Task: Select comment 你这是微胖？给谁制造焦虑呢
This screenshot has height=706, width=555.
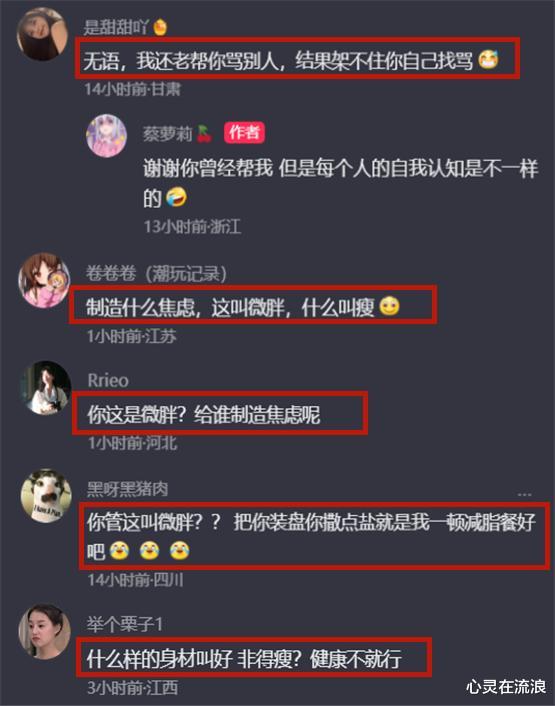Action: coord(203,414)
